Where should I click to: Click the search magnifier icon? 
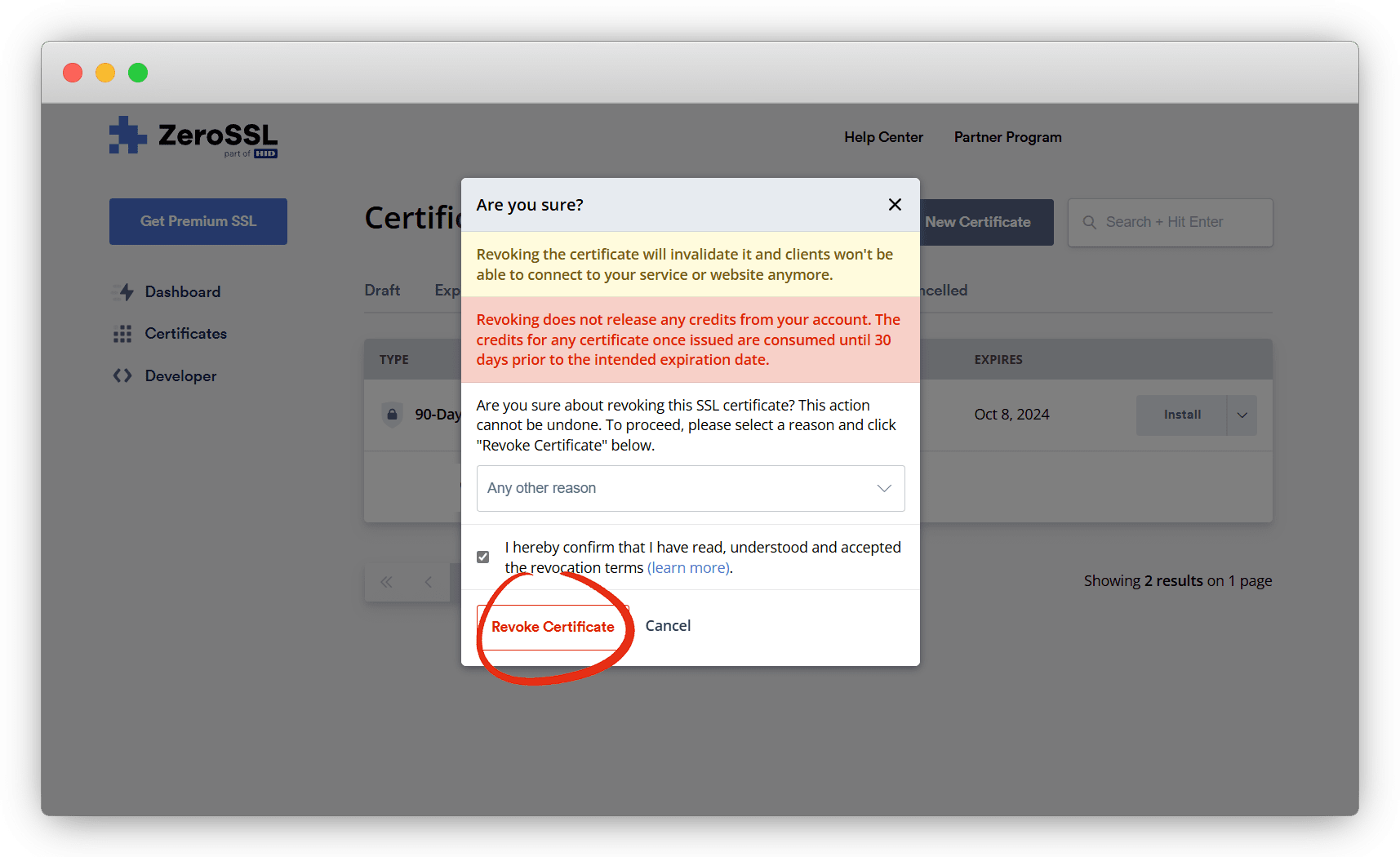tap(1089, 222)
